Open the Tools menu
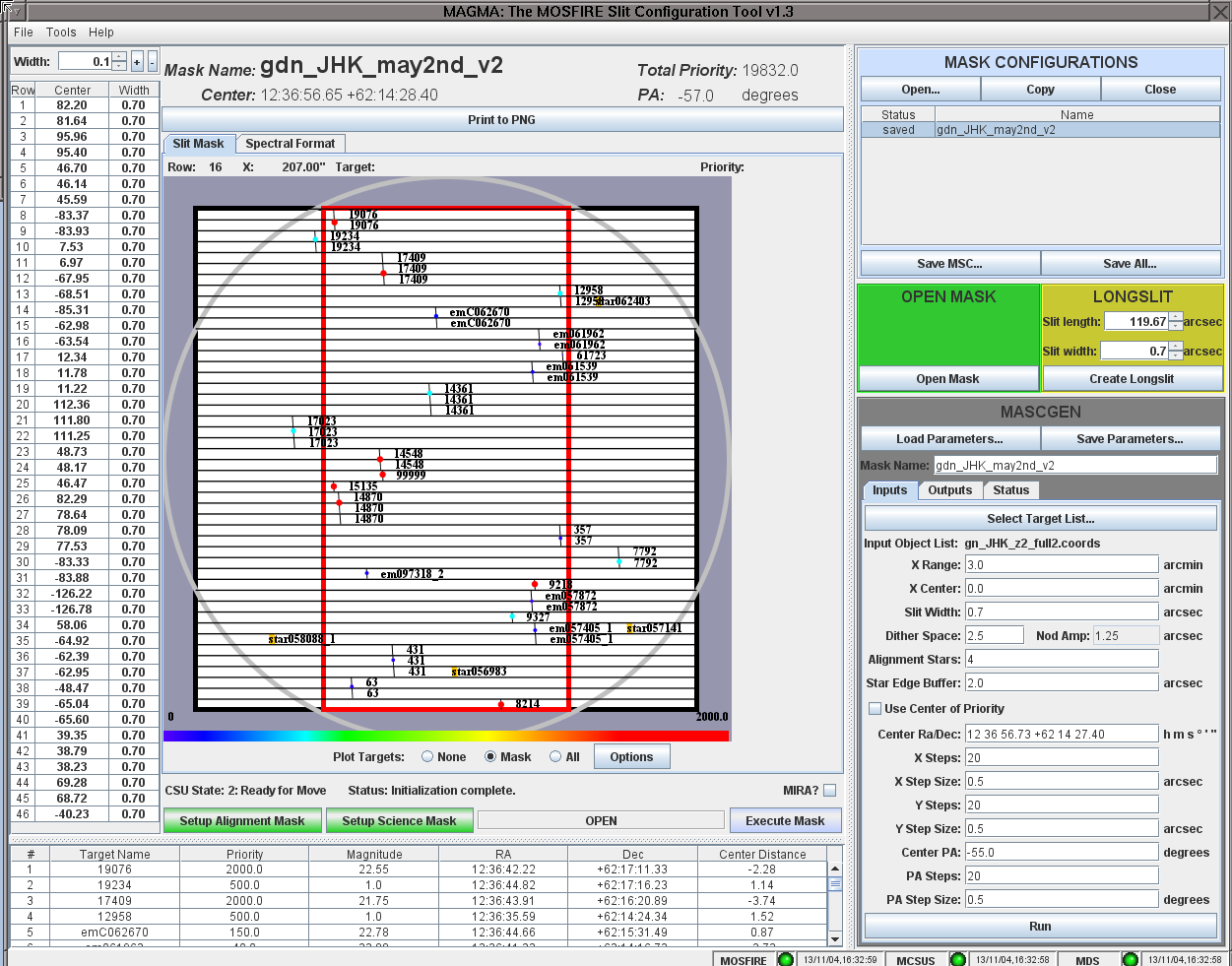Screen dimensions: 1232x966 [61, 32]
